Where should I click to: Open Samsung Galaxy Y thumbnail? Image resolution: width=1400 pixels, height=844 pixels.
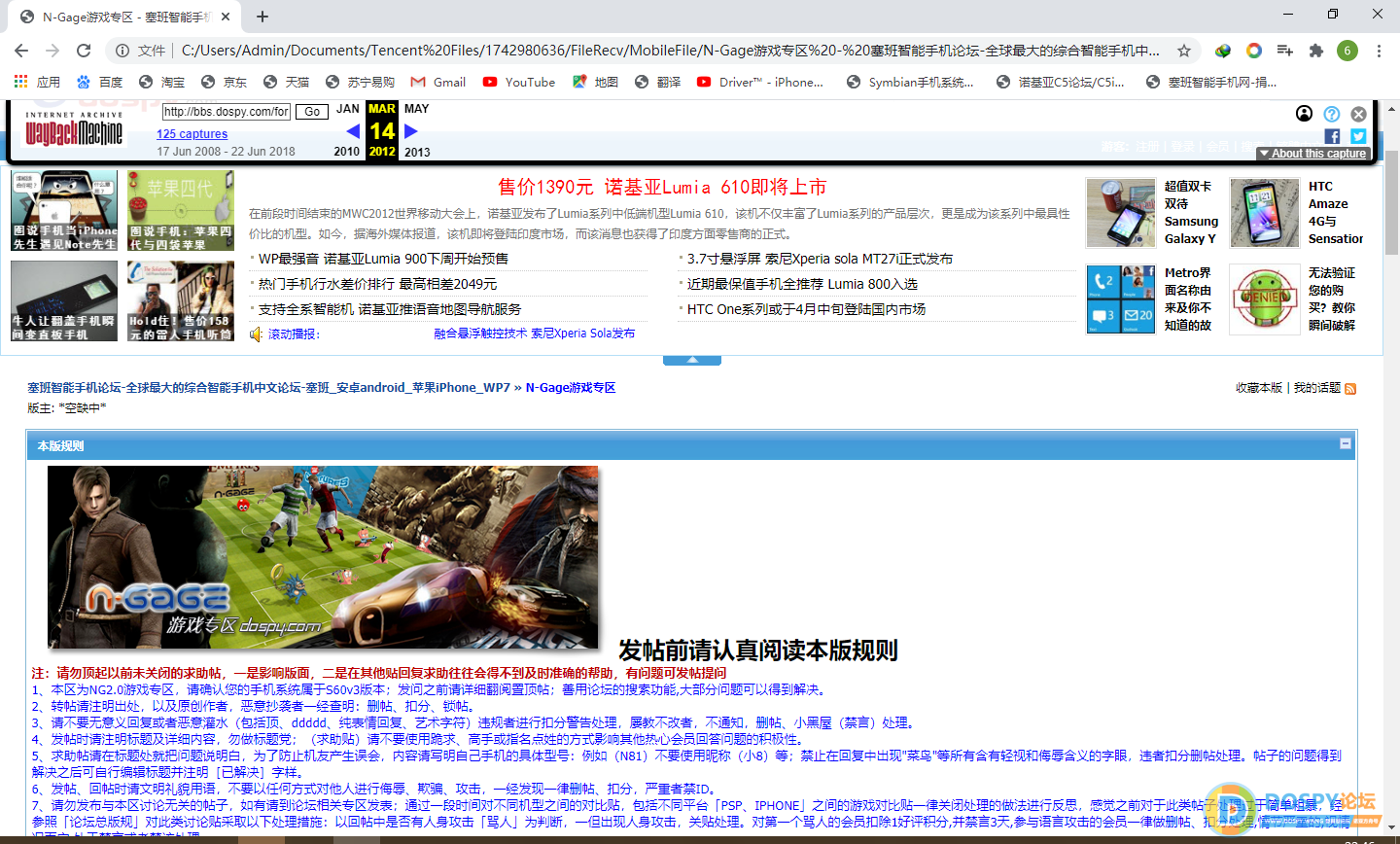click(1121, 213)
